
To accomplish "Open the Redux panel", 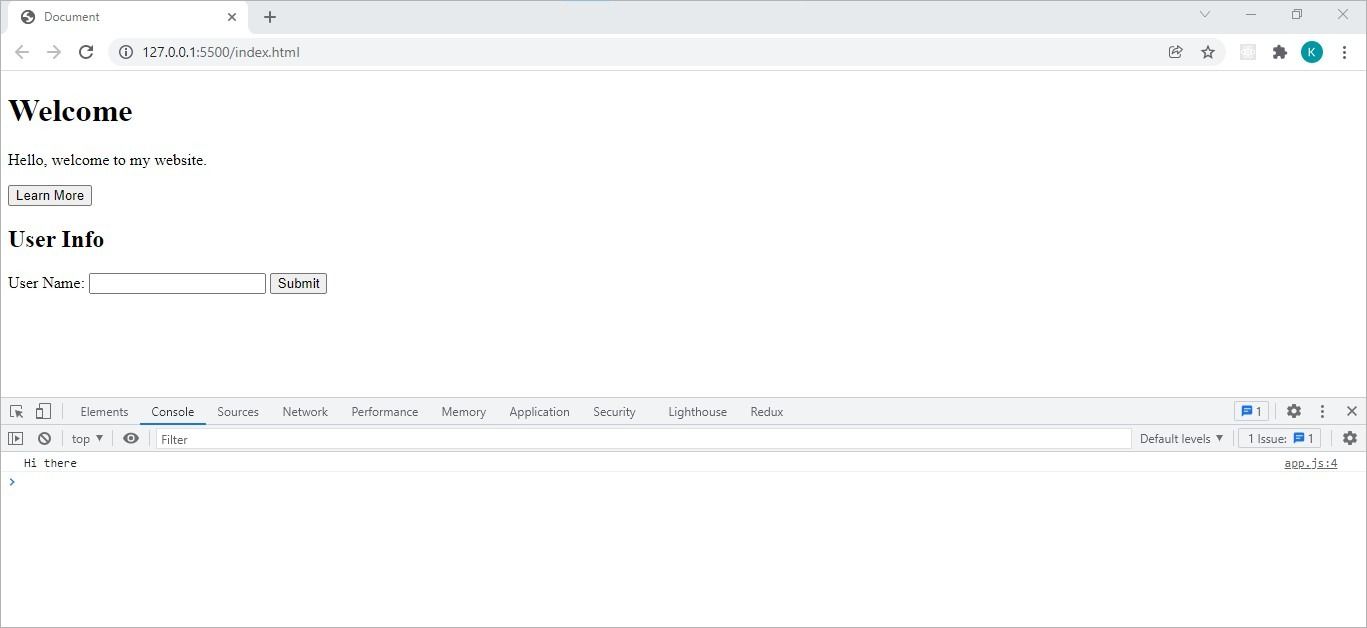I will click(767, 412).
